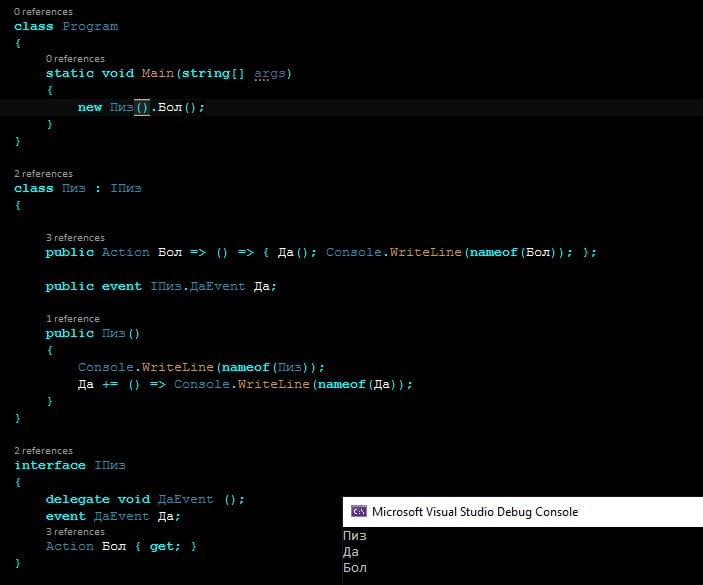
Task: Click the "args" parameter in Main
Action: (x=269, y=74)
